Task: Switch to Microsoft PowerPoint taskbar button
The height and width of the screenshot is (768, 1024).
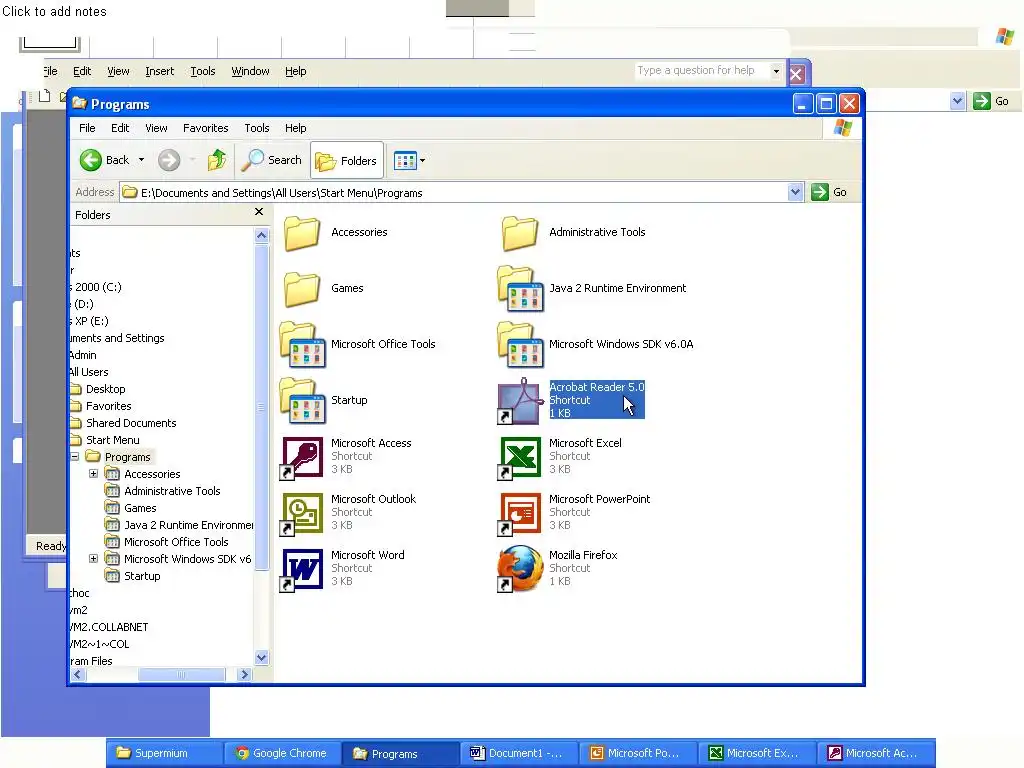Action: 637,753
